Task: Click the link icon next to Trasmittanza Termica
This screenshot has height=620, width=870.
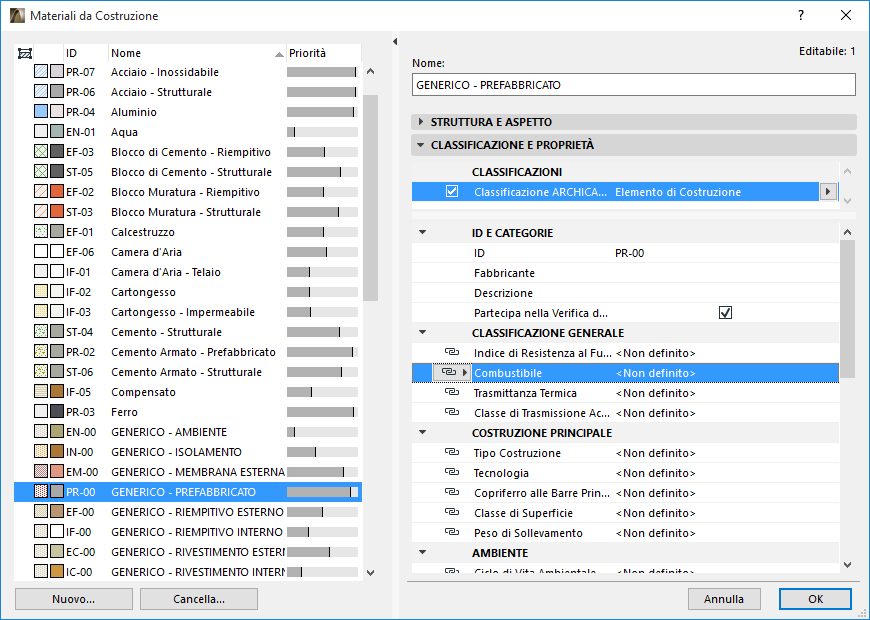Action: 452,392
